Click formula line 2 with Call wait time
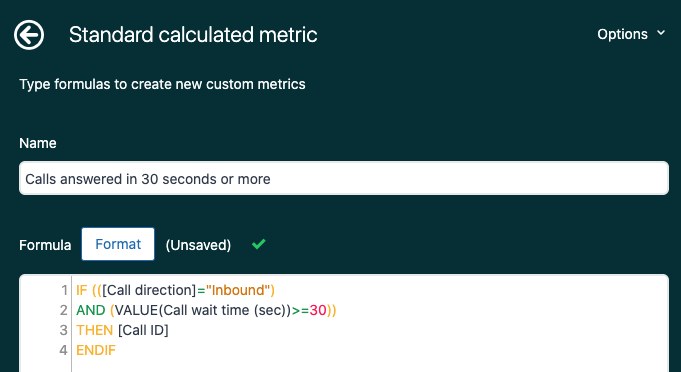The height and width of the screenshot is (372, 681). pos(206,310)
